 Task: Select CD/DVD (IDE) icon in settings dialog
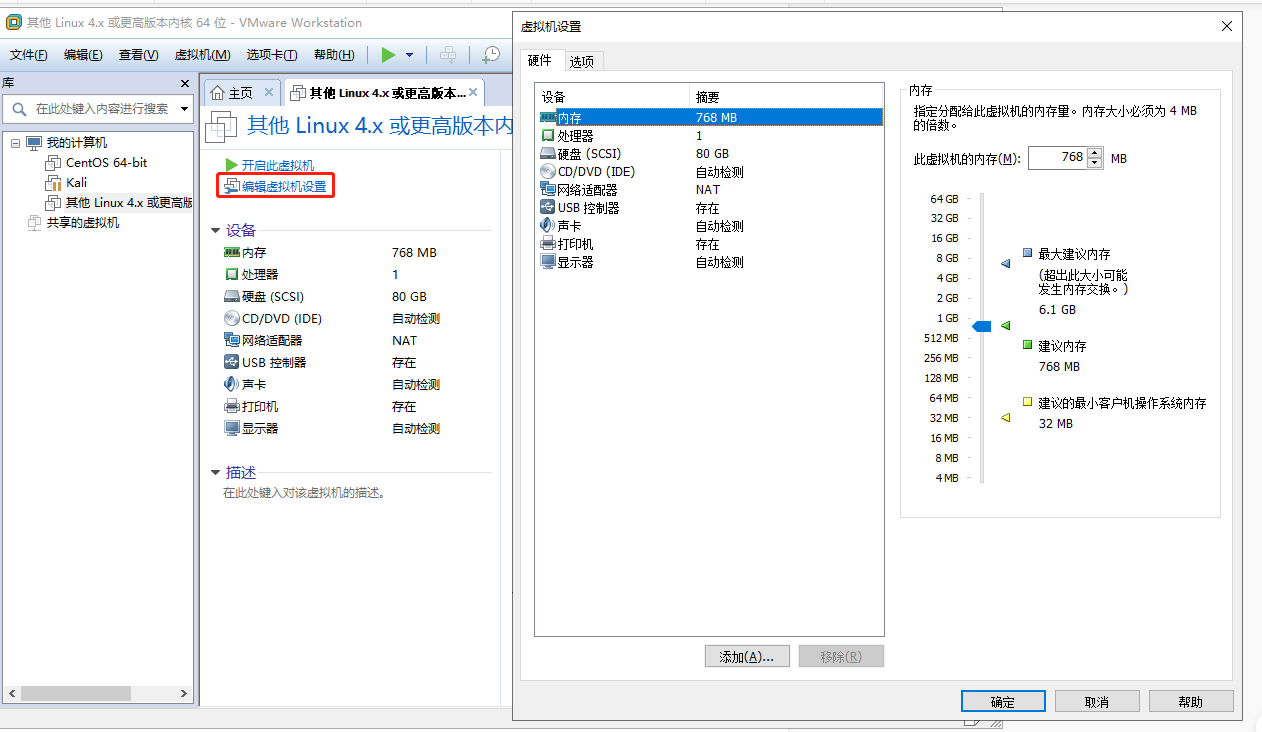click(x=547, y=171)
